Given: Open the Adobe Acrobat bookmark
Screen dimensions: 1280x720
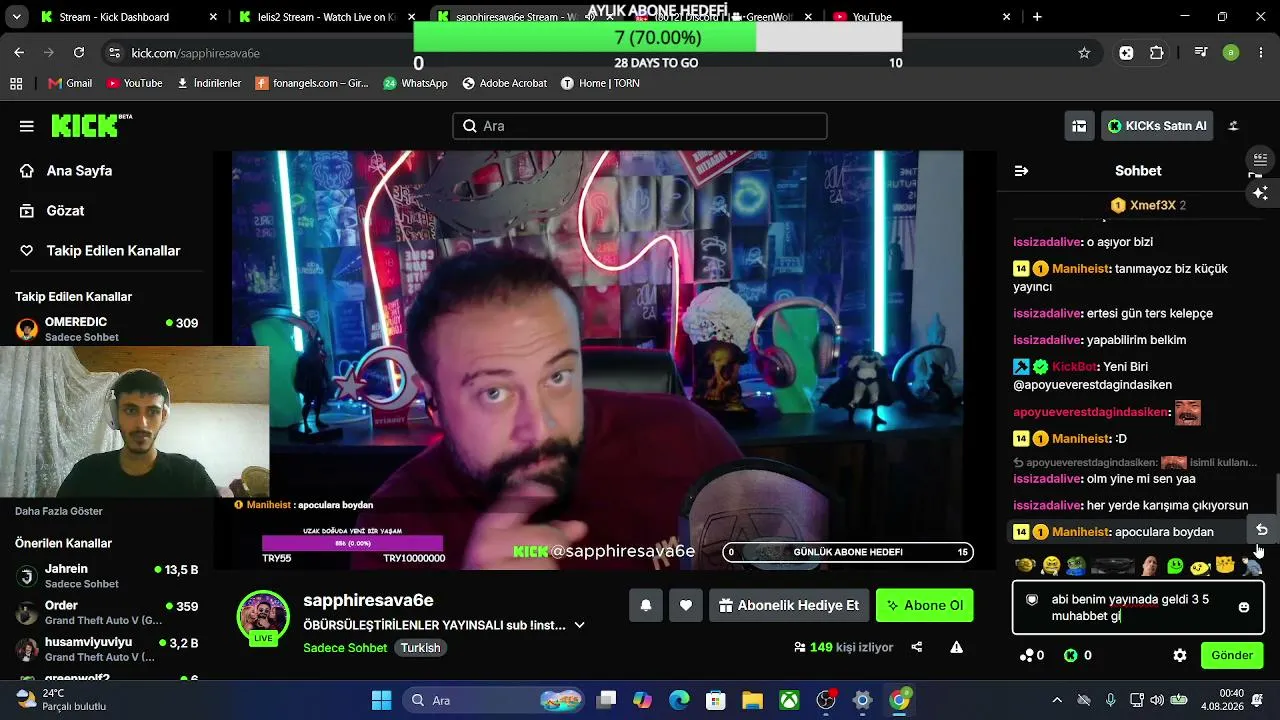Looking at the screenshot, I should (504, 83).
